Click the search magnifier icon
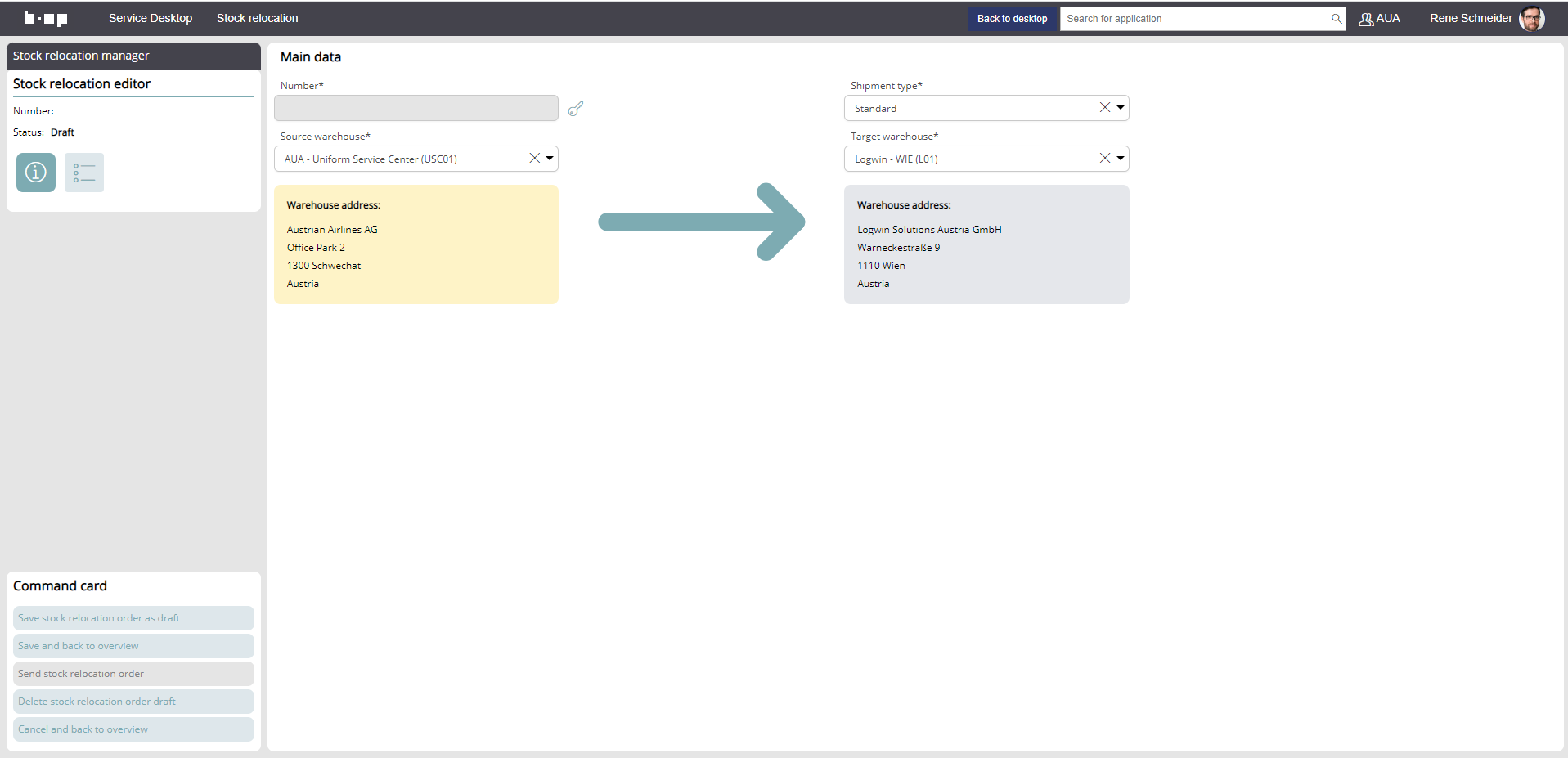 [1336, 19]
